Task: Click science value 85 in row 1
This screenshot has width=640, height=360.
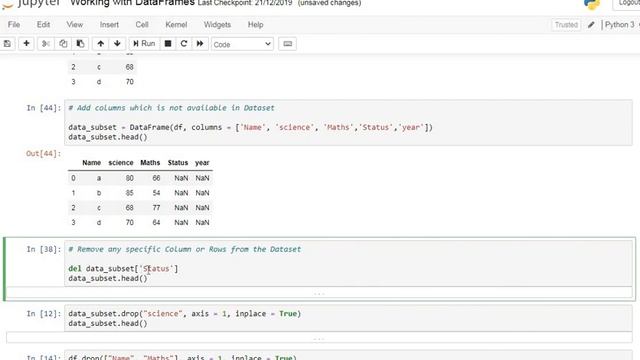Action: 129,193
